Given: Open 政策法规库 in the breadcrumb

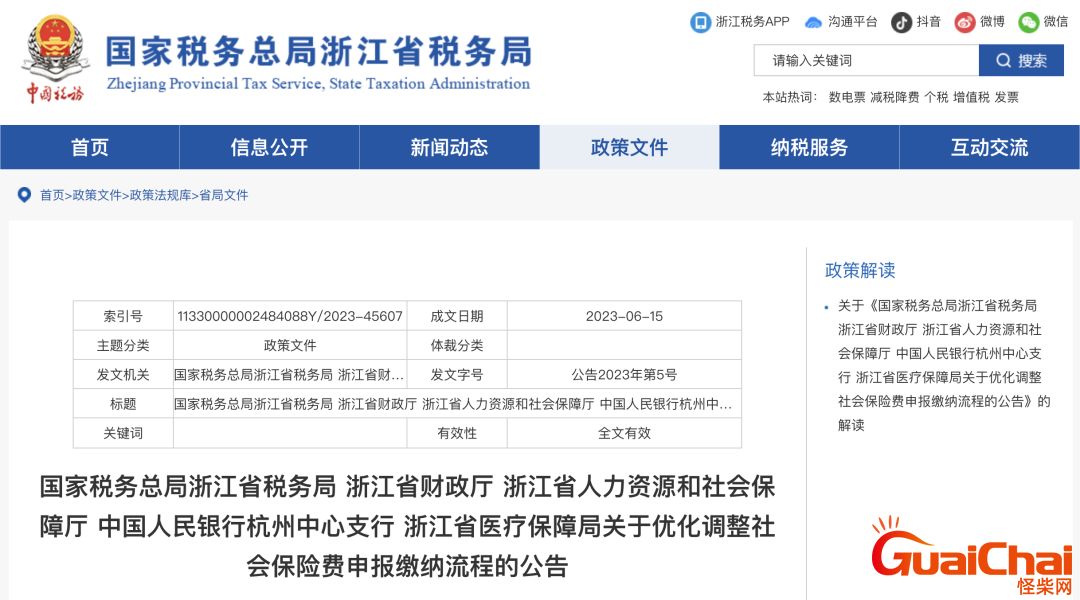Looking at the screenshot, I should coord(160,195).
